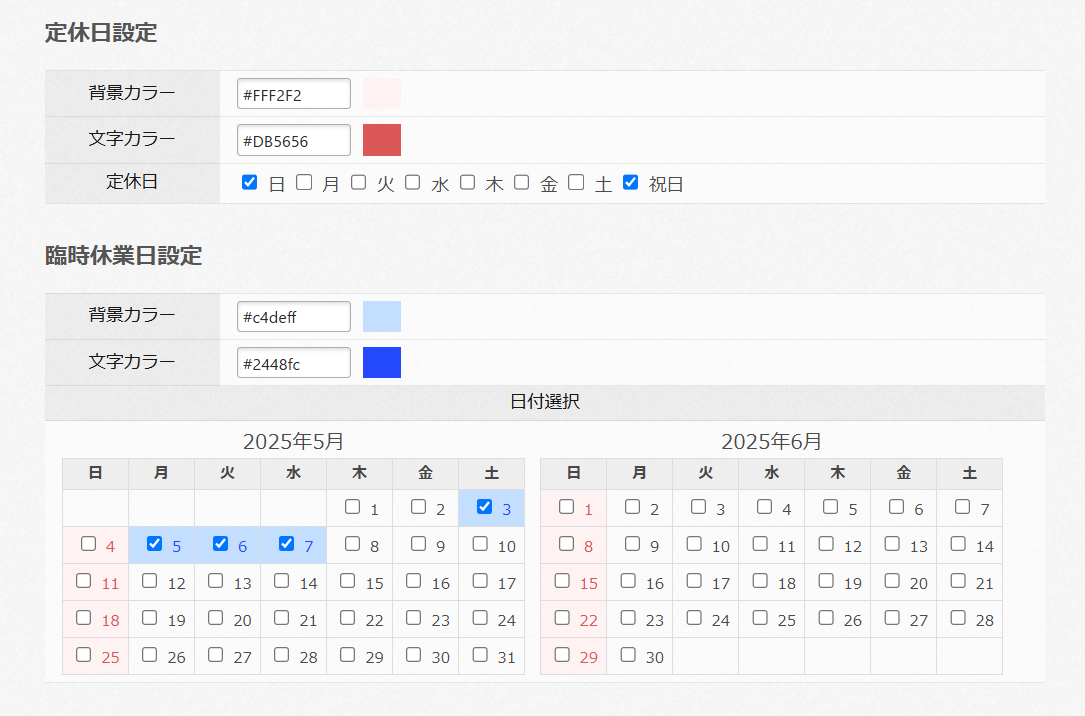Open the pale pink background color swatch
The width and height of the screenshot is (1085, 716).
point(382,94)
